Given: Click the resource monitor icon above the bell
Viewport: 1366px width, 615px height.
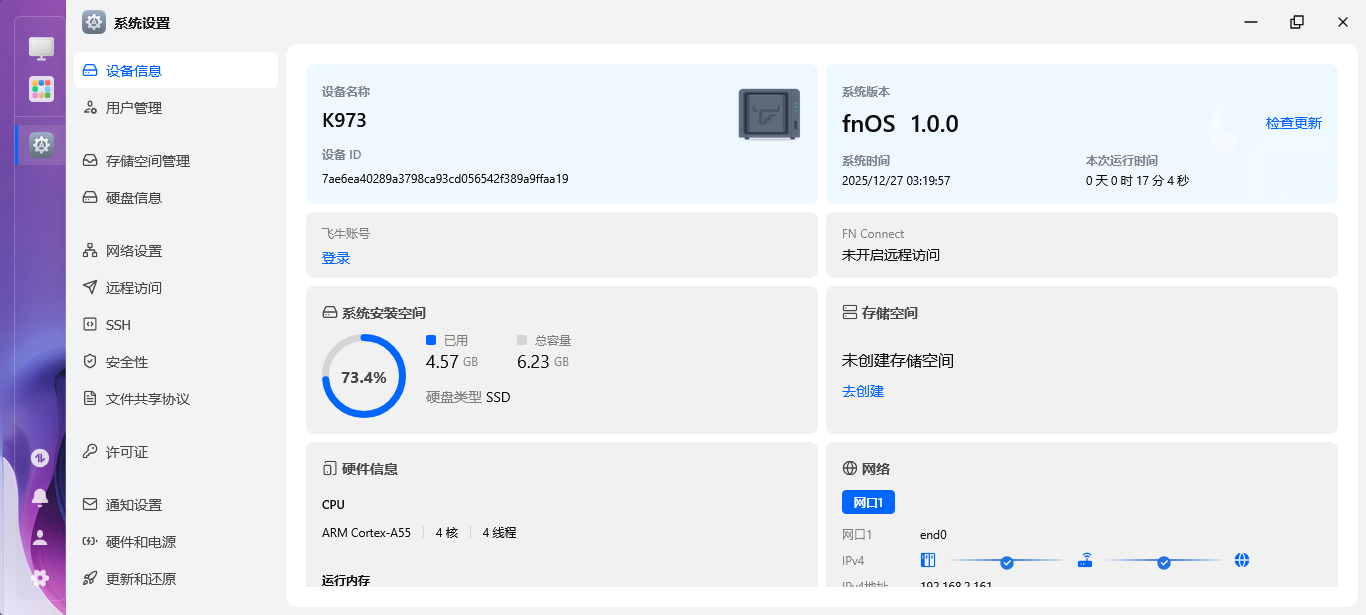Looking at the screenshot, I should [x=38, y=457].
